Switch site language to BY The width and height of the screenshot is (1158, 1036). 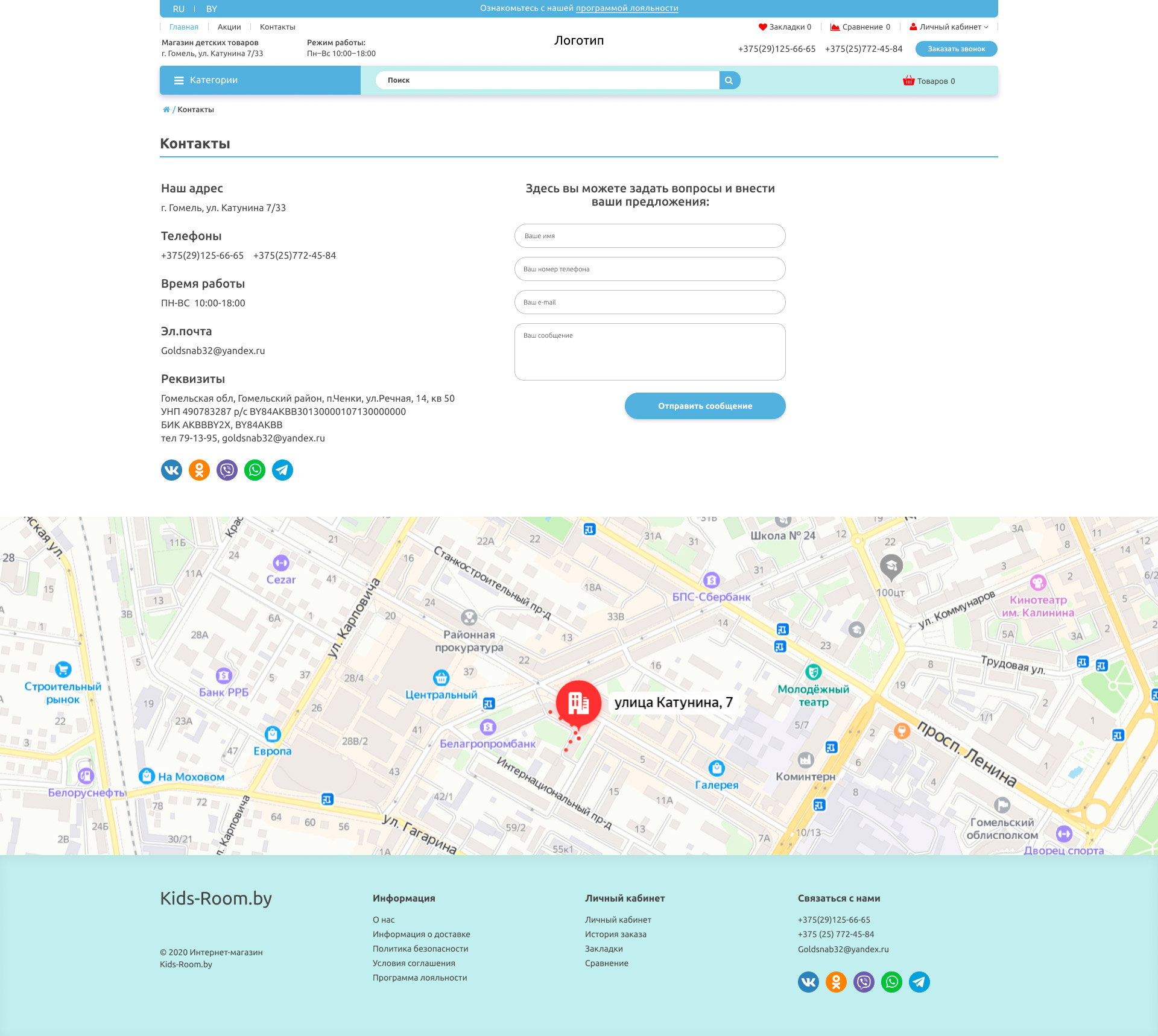(211, 9)
